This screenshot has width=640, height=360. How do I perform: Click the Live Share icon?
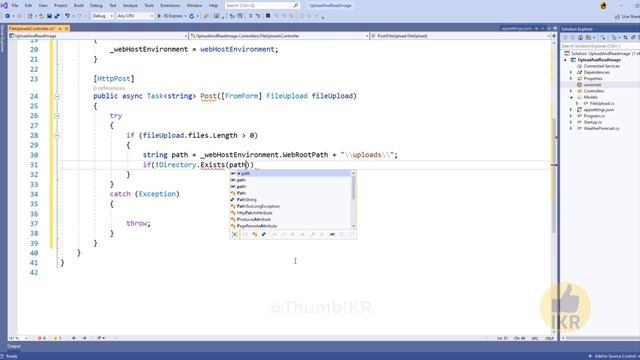coord(617,17)
